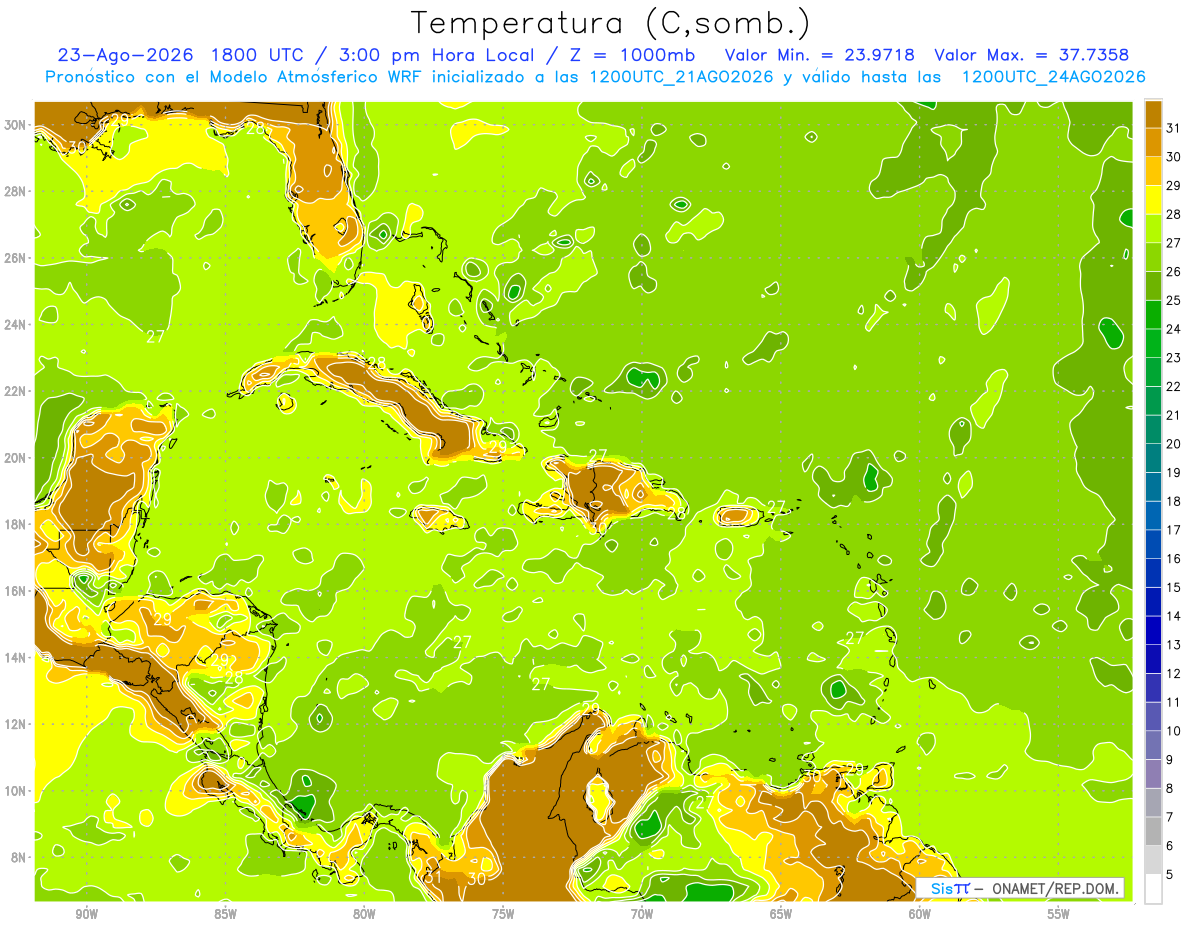
Task: Click the 'Valor Max. = 37.7358' text
Action: tap(1032, 55)
